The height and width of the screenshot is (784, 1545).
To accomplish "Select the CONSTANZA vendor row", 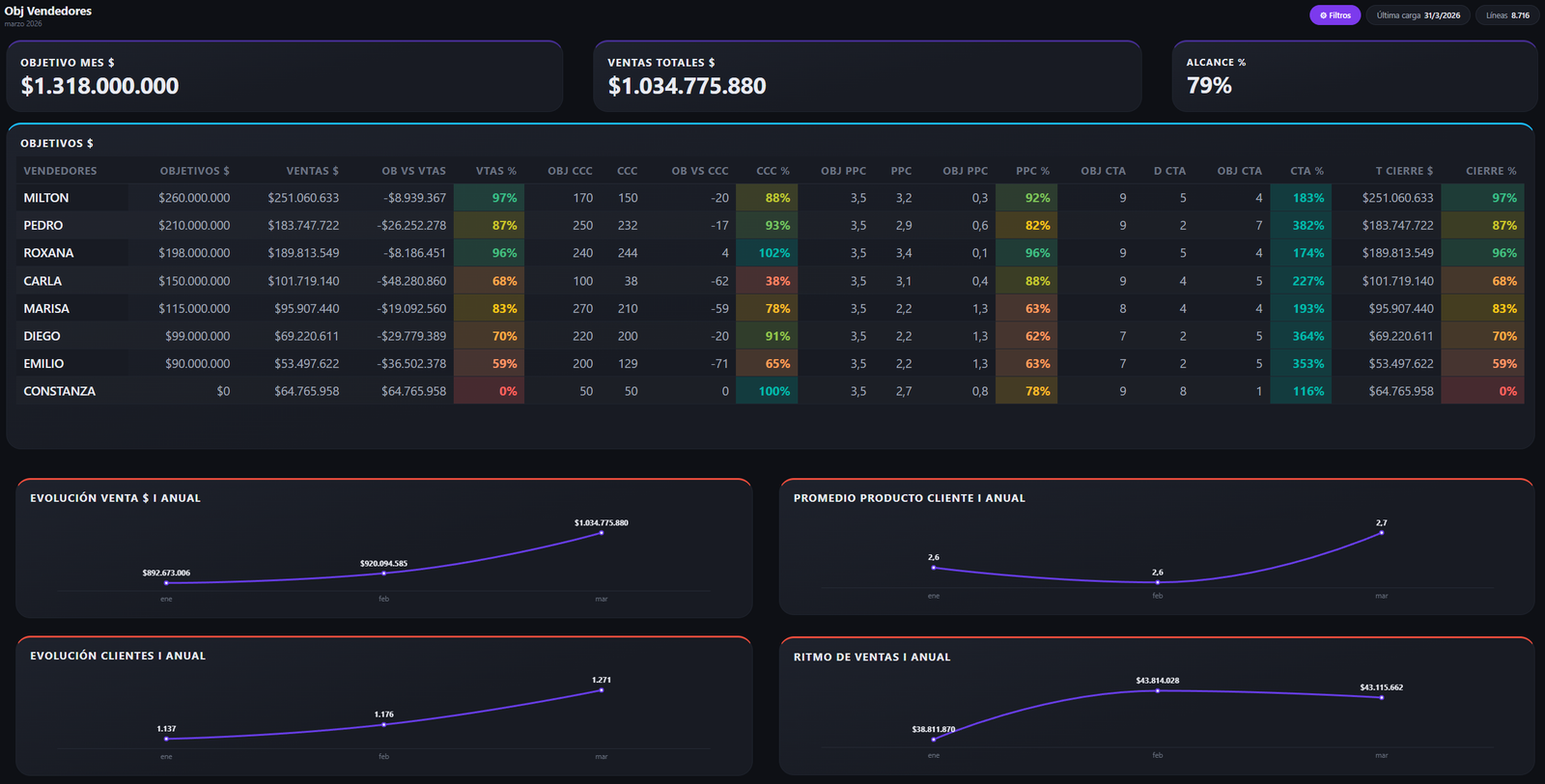I will coord(770,391).
